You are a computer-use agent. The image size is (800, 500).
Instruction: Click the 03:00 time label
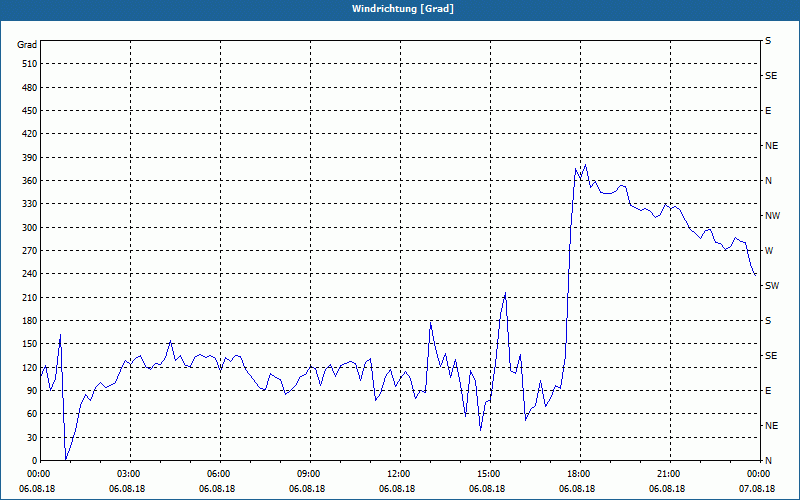pyautogui.click(x=130, y=473)
